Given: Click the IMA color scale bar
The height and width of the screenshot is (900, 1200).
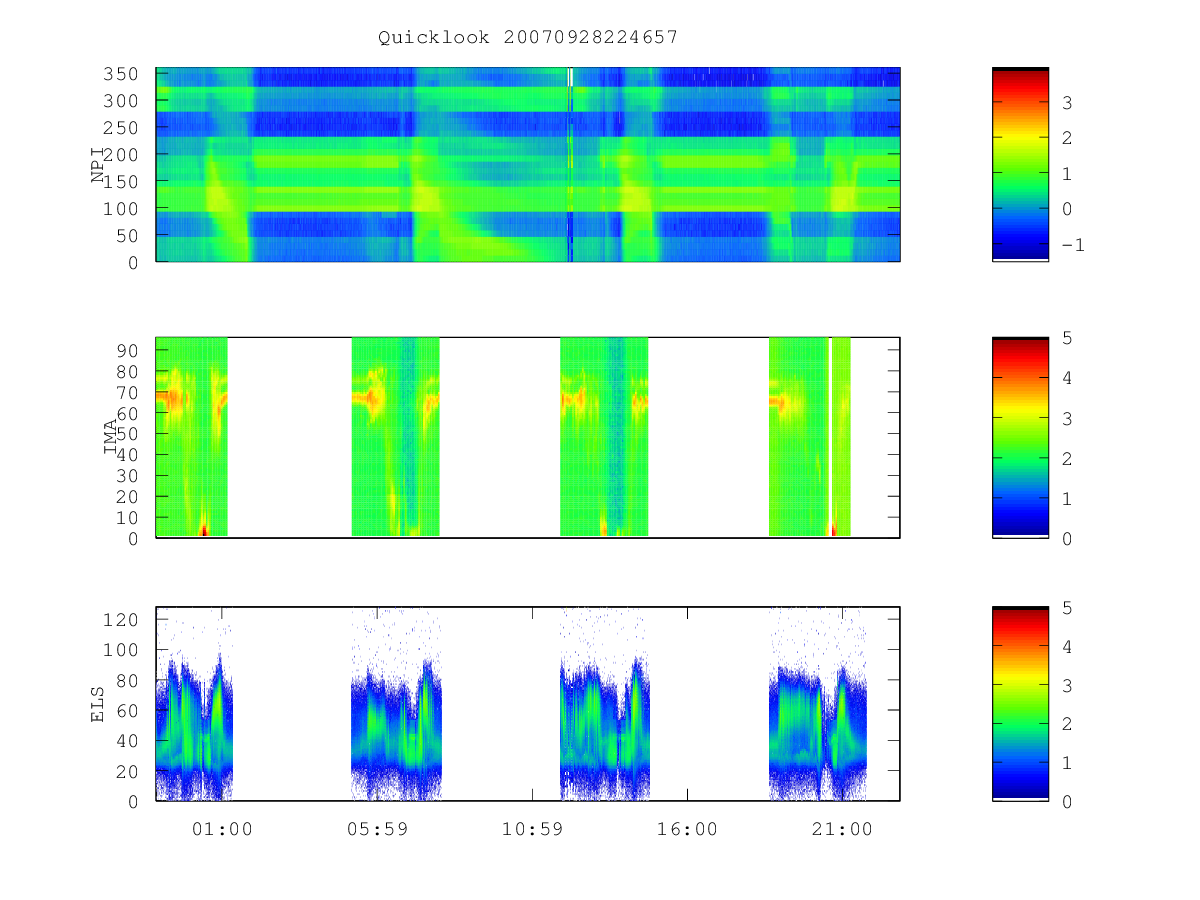Looking at the screenshot, I should 1020,438.
